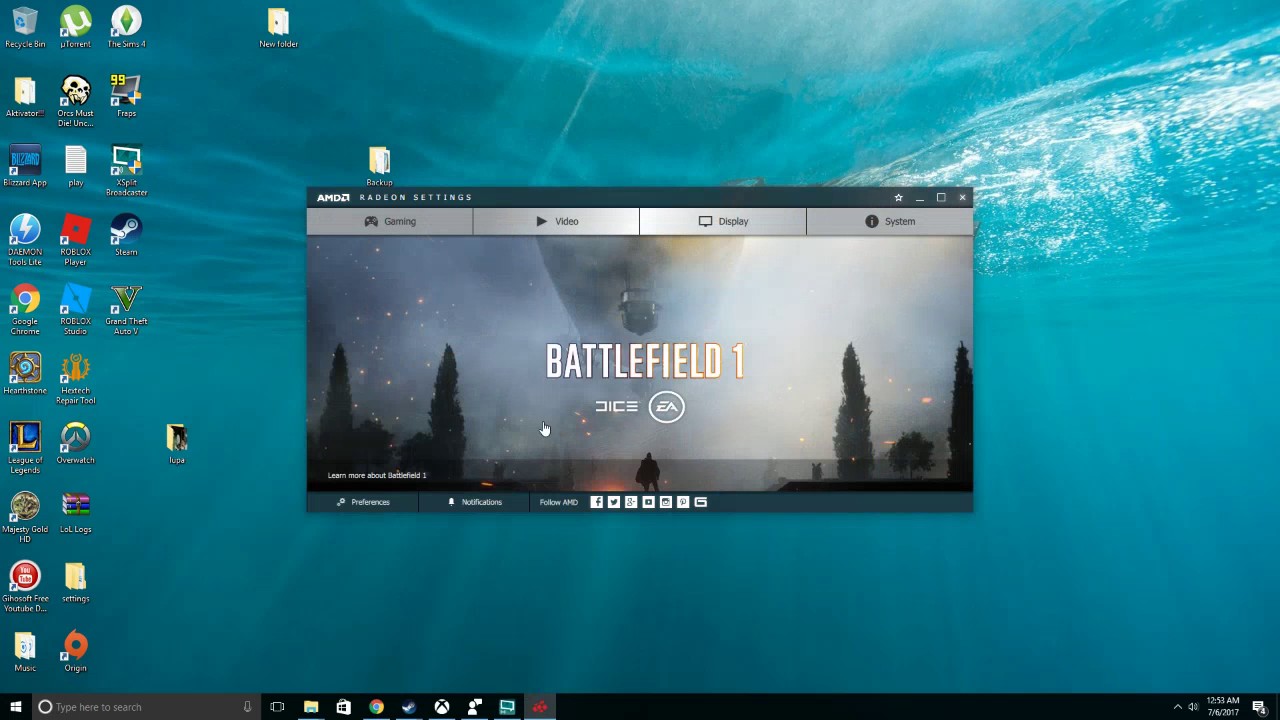Select Backup folder on desktop
The image size is (1280, 720).
(379, 166)
